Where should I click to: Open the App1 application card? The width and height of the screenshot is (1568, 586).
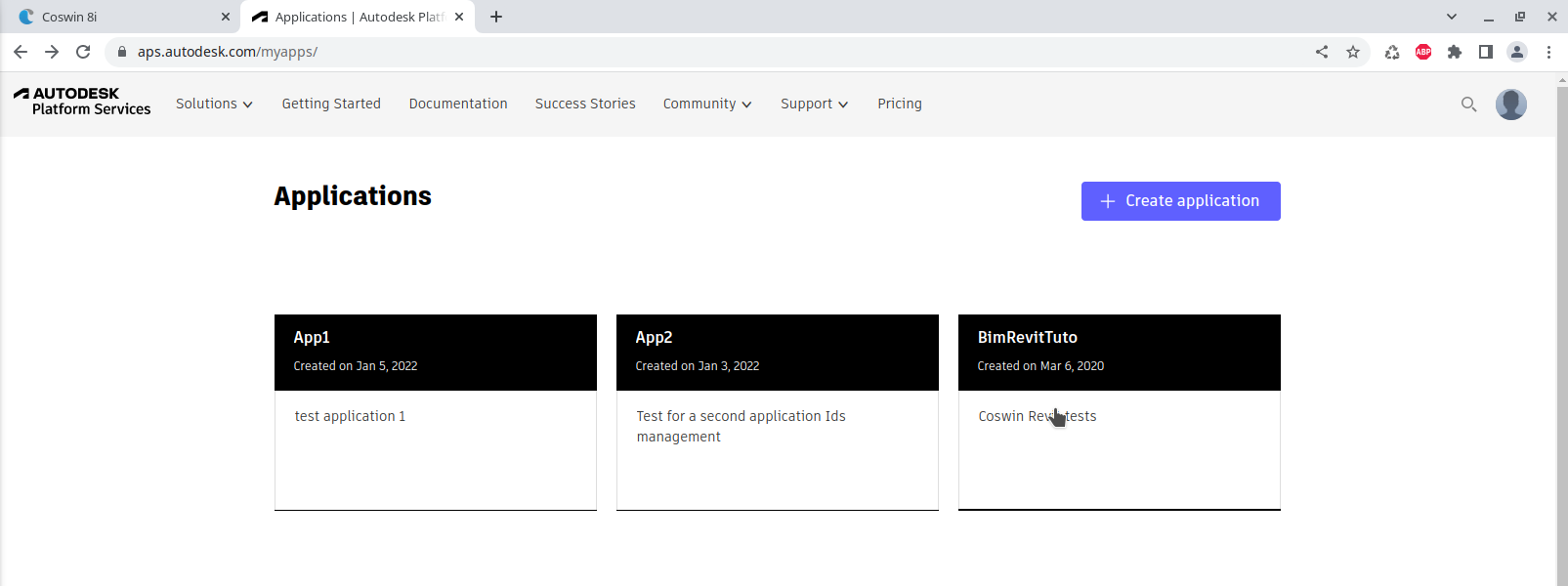pyautogui.click(x=436, y=412)
